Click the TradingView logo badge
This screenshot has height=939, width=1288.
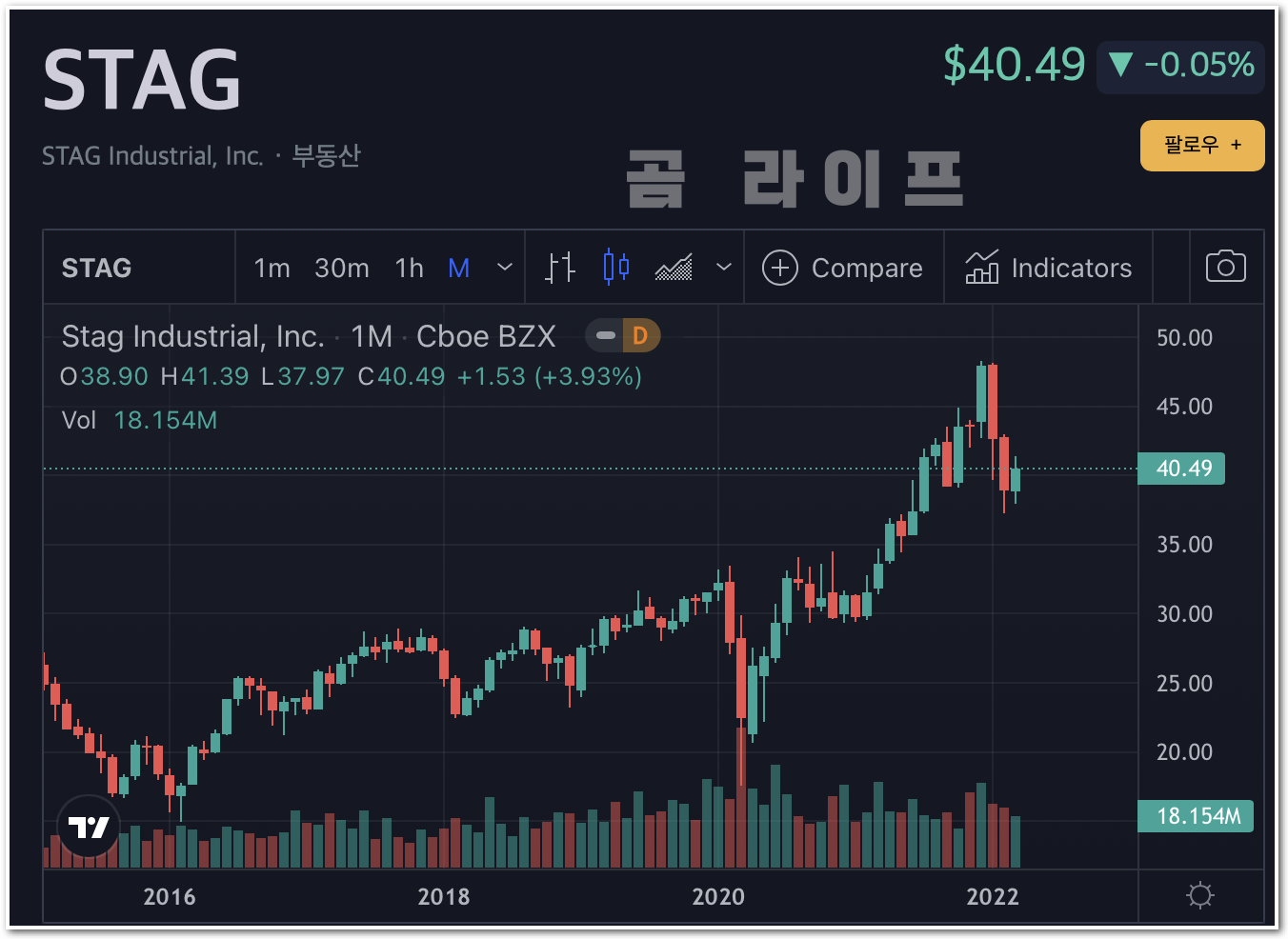[x=89, y=827]
